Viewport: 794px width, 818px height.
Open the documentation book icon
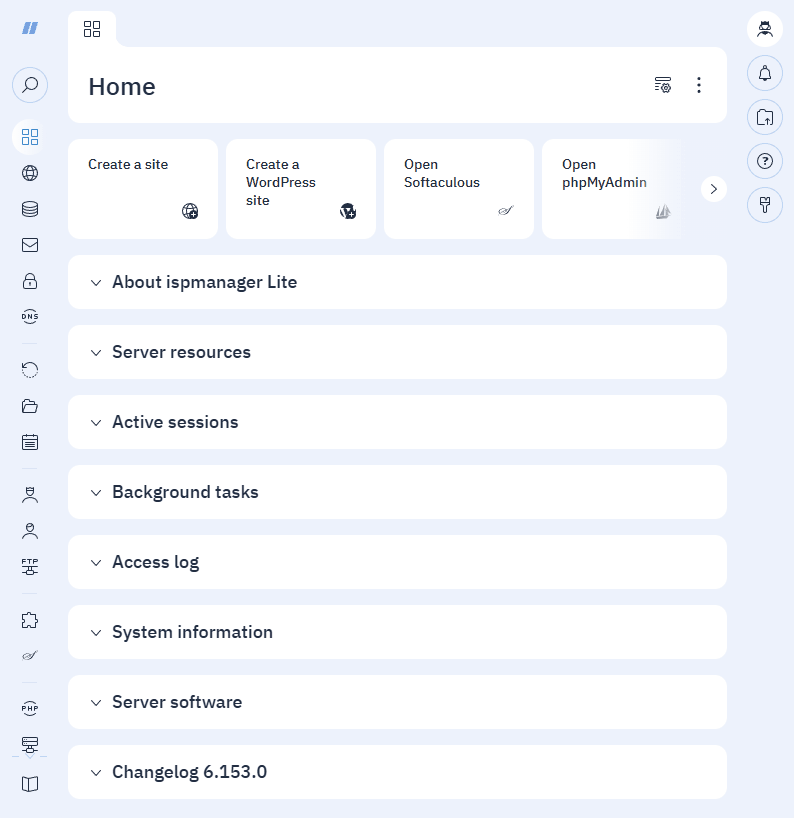click(x=30, y=784)
